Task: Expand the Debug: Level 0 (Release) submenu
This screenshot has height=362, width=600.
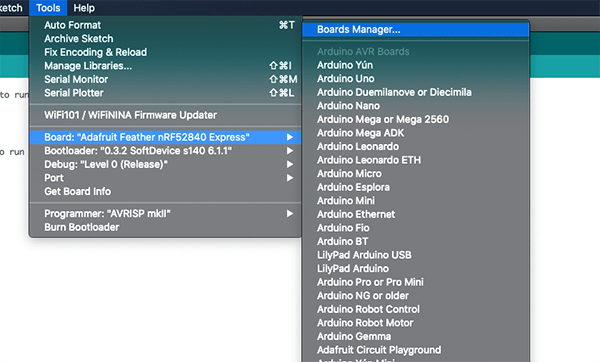Action: point(165,165)
